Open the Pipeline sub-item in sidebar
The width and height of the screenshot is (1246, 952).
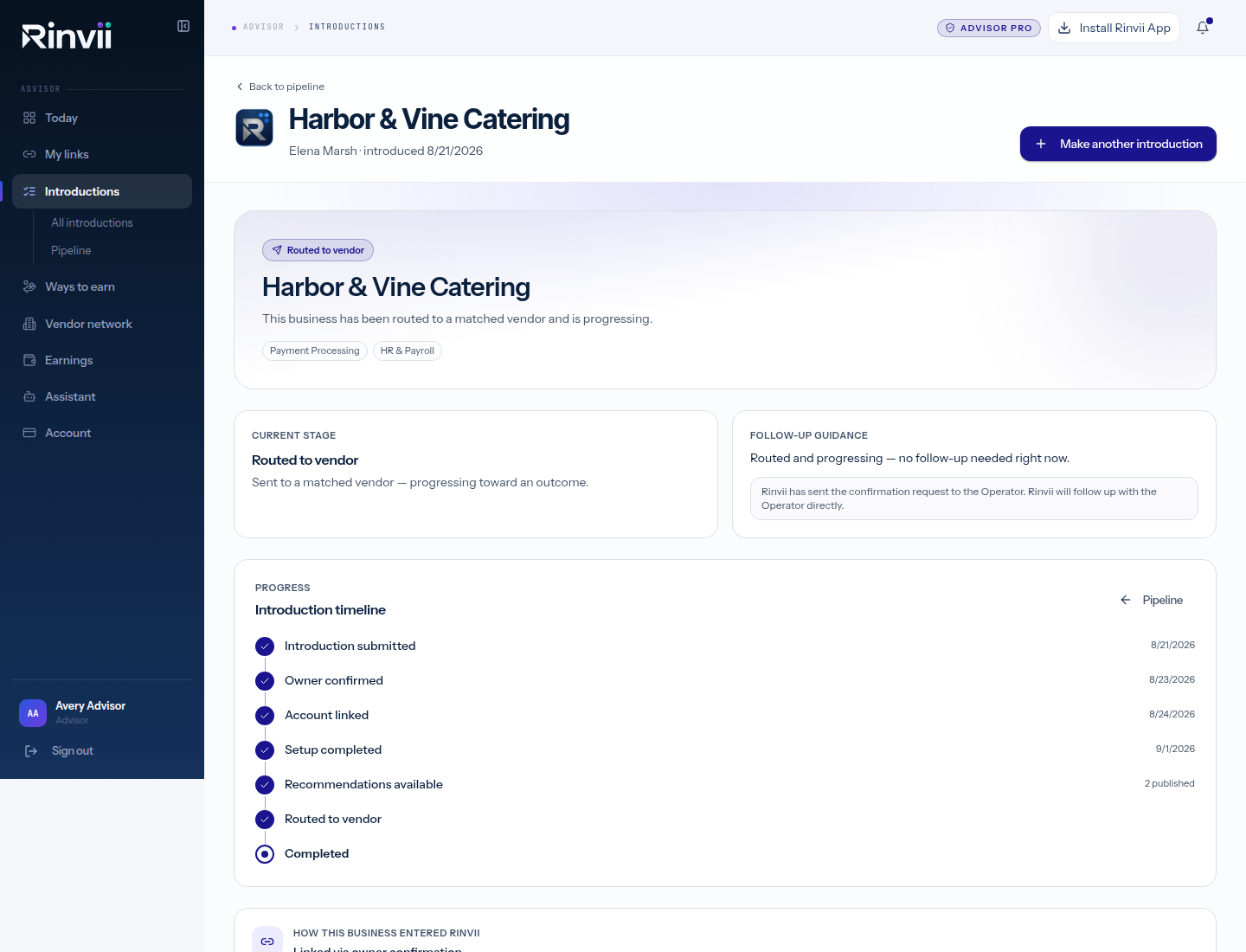pyautogui.click(x=71, y=250)
